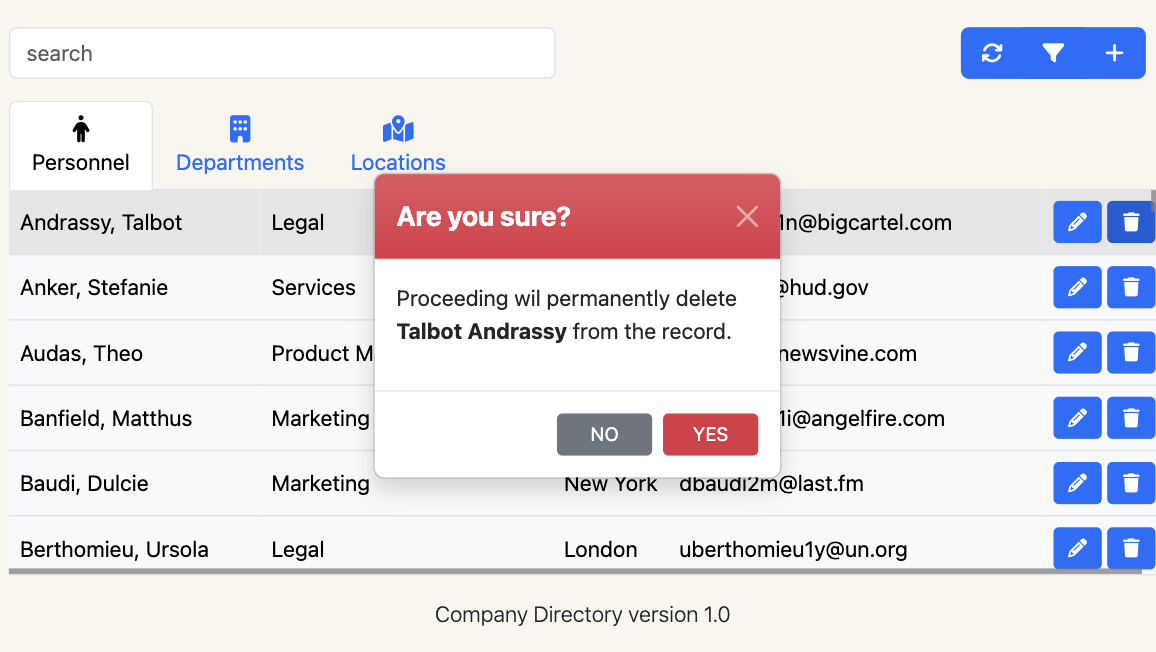Close the Are you sure dialog
The image size is (1156, 652).
click(x=747, y=216)
